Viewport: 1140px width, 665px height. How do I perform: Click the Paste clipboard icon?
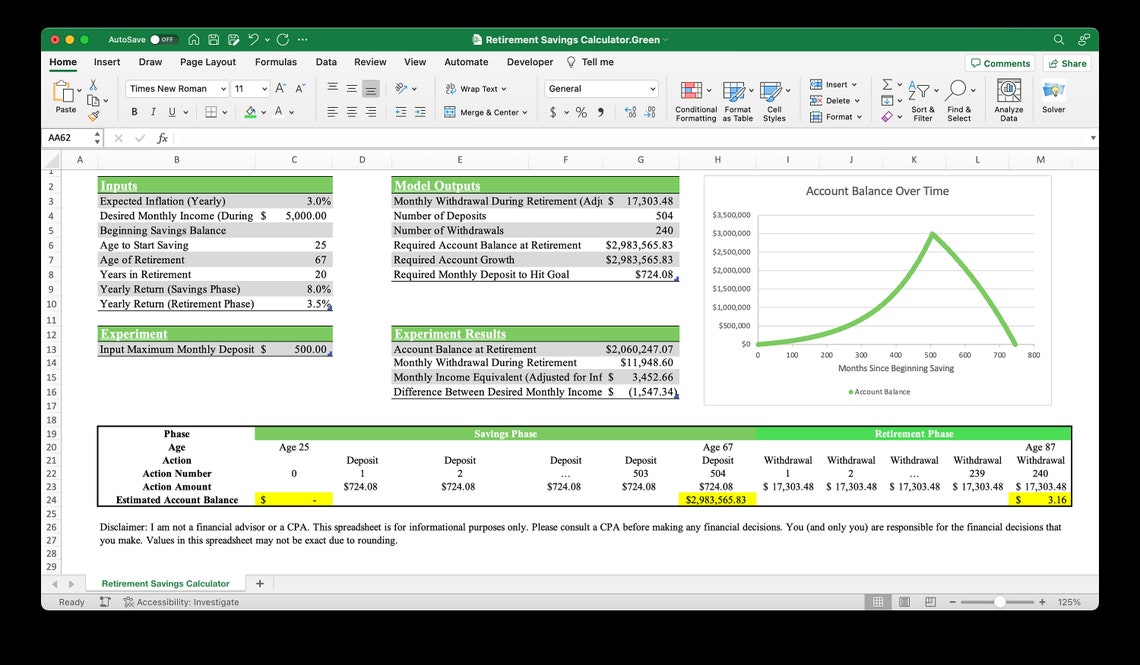pos(63,92)
